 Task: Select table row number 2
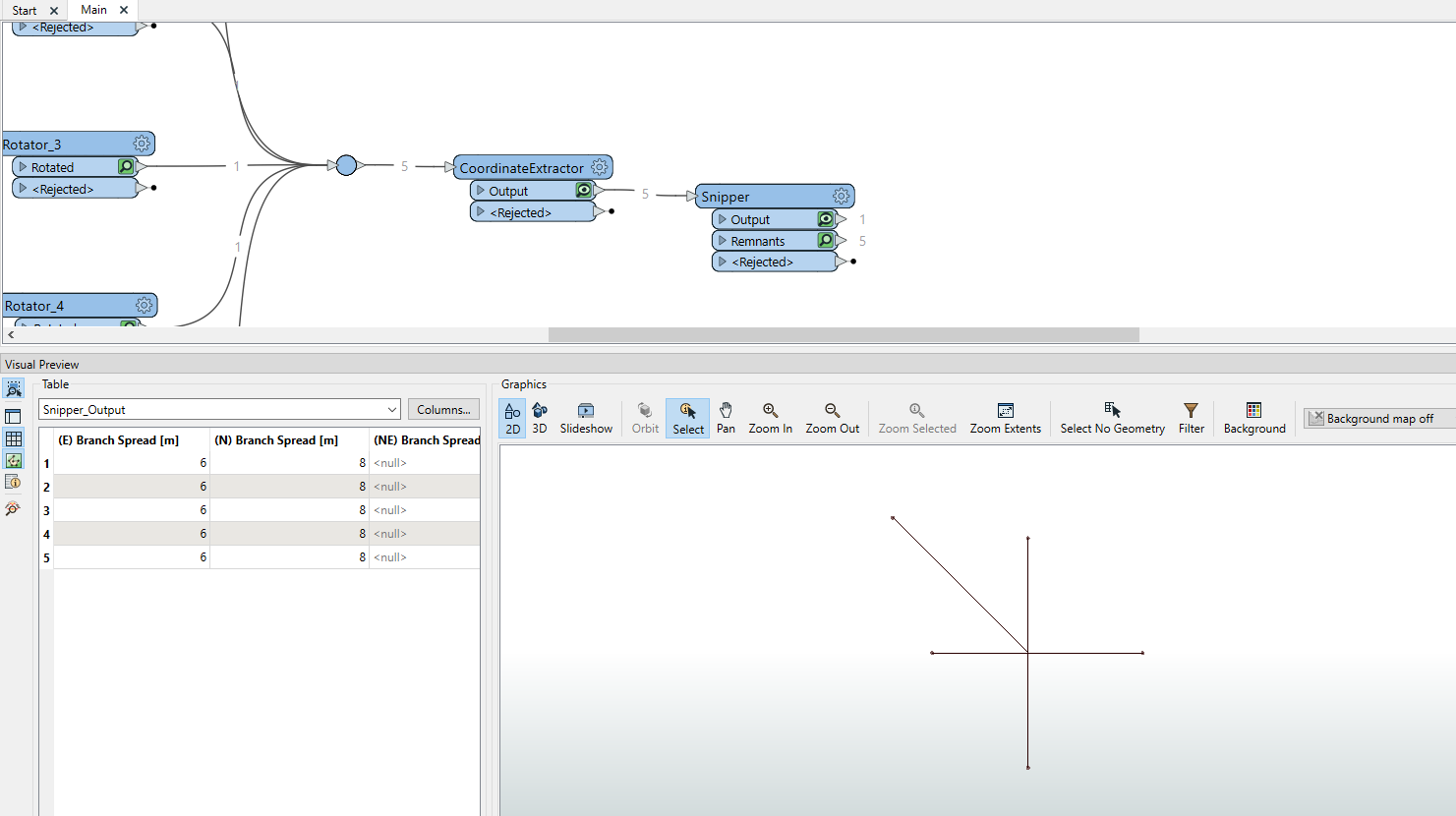pyautogui.click(x=46, y=487)
